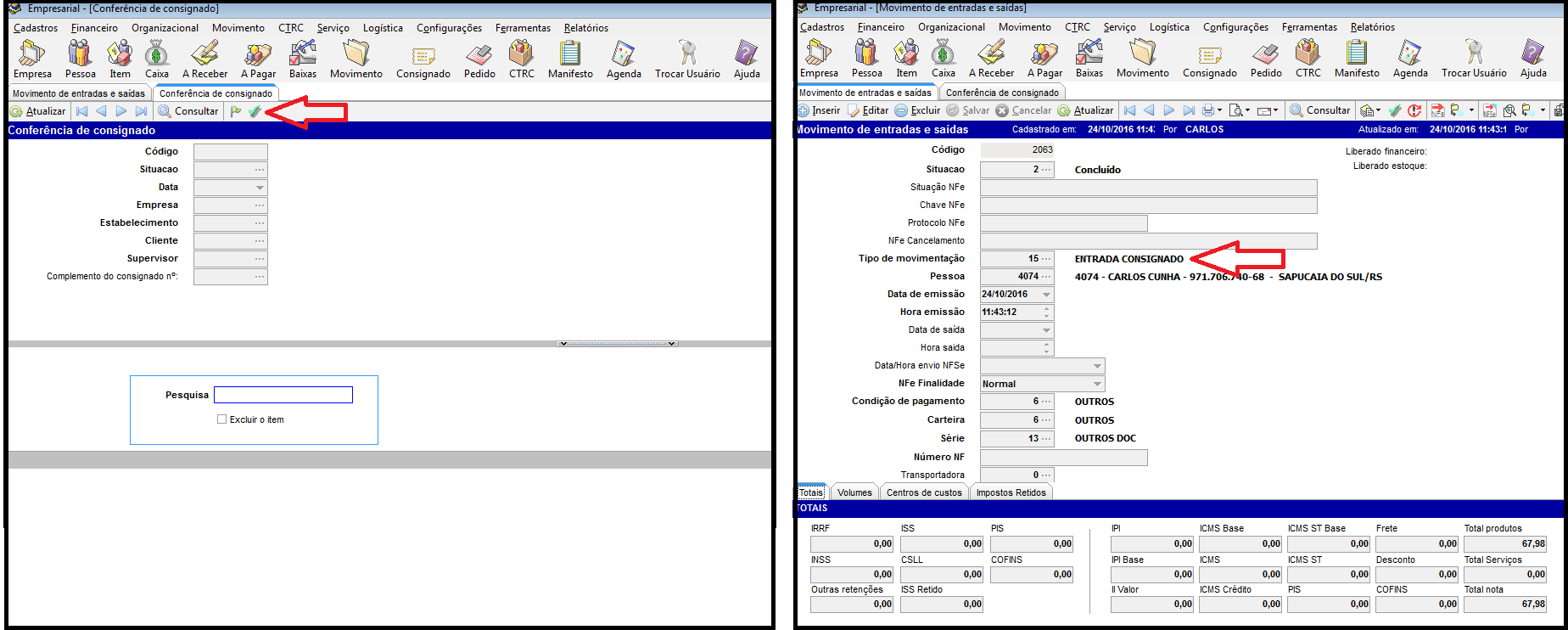1568x630 pixels.
Task: Click the Pesquisa search input field
Action: pyautogui.click(x=283, y=395)
